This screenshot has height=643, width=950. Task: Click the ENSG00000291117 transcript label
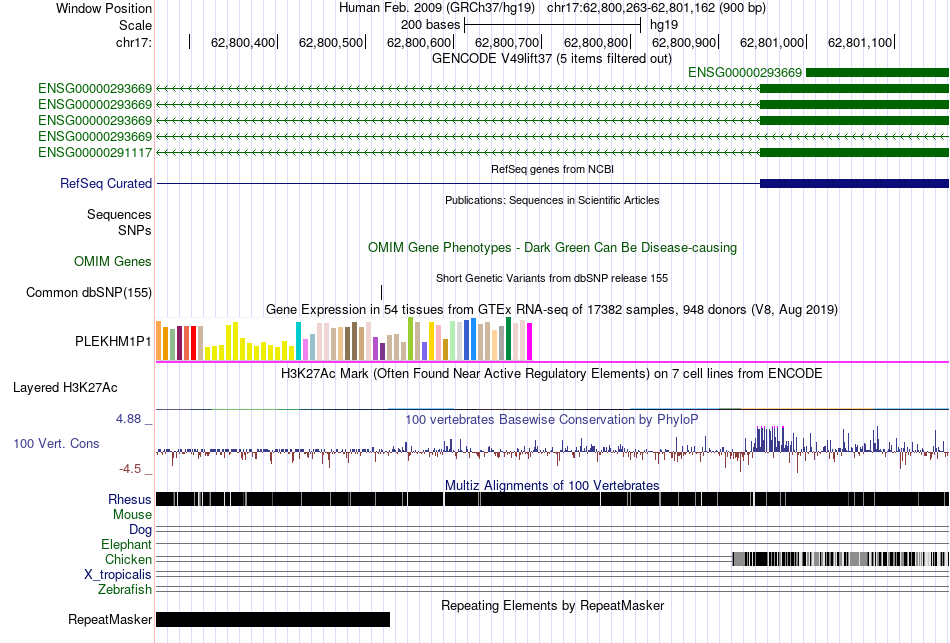tap(95, 153)
